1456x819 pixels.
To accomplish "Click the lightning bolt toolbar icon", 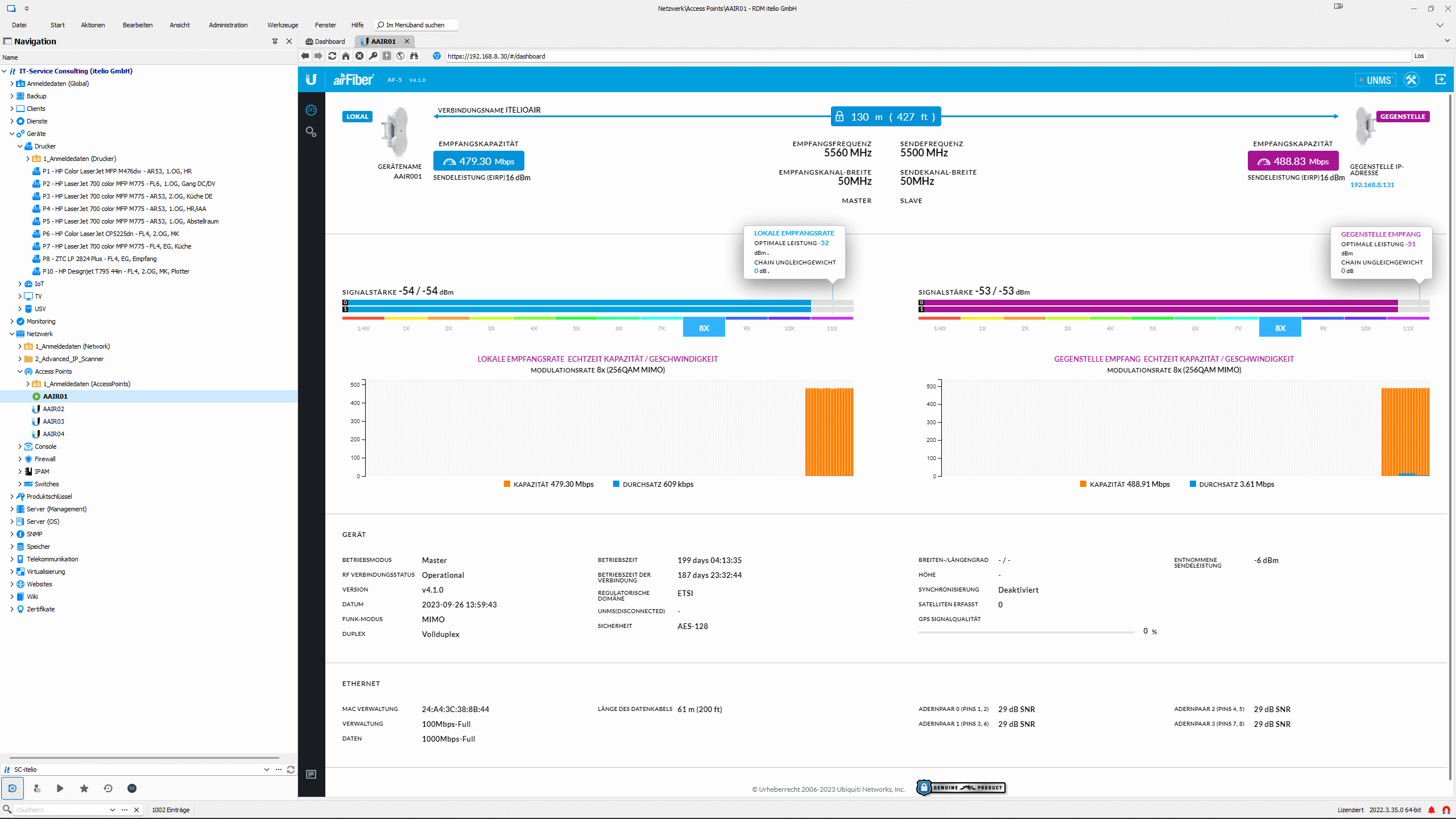I will tap(387, 56).
